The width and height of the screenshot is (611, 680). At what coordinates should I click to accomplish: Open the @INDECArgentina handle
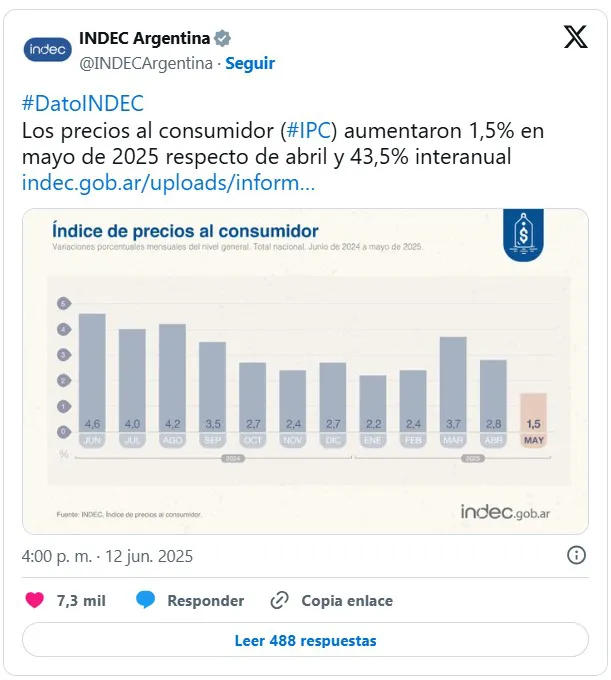pos(146,63)
